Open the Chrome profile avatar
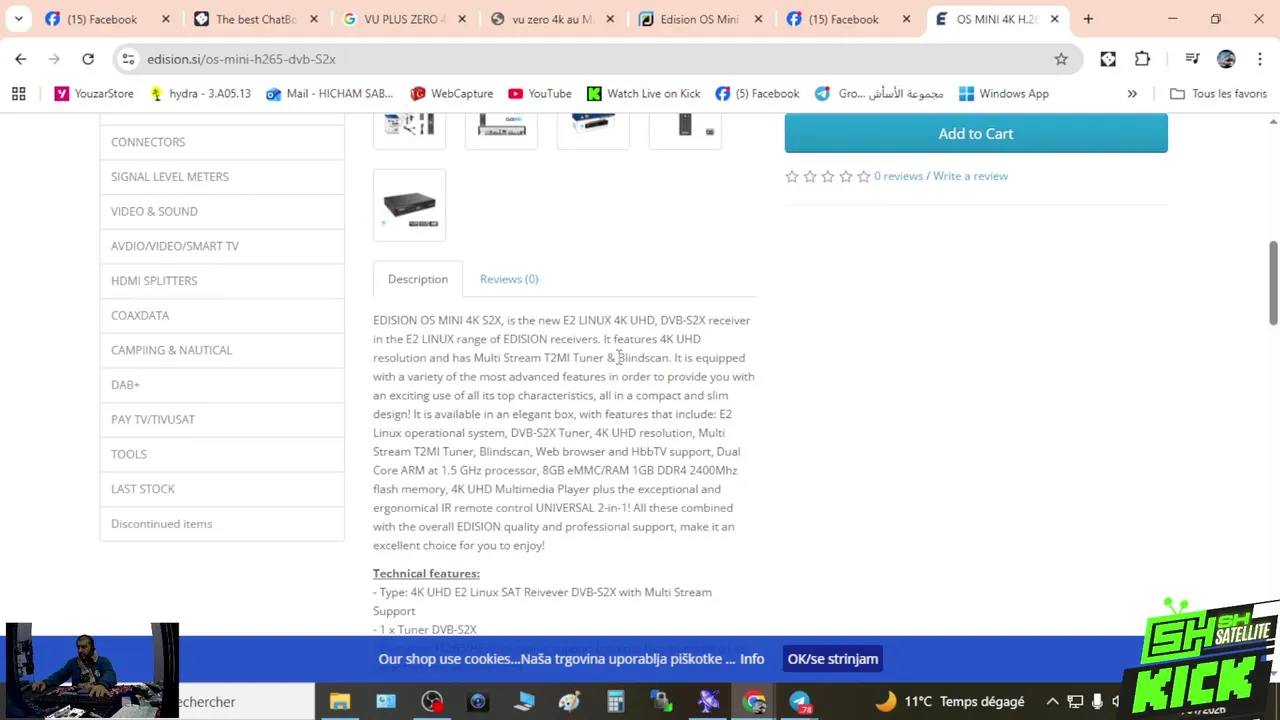1280x720 pixels. (x=1226, y=59)
